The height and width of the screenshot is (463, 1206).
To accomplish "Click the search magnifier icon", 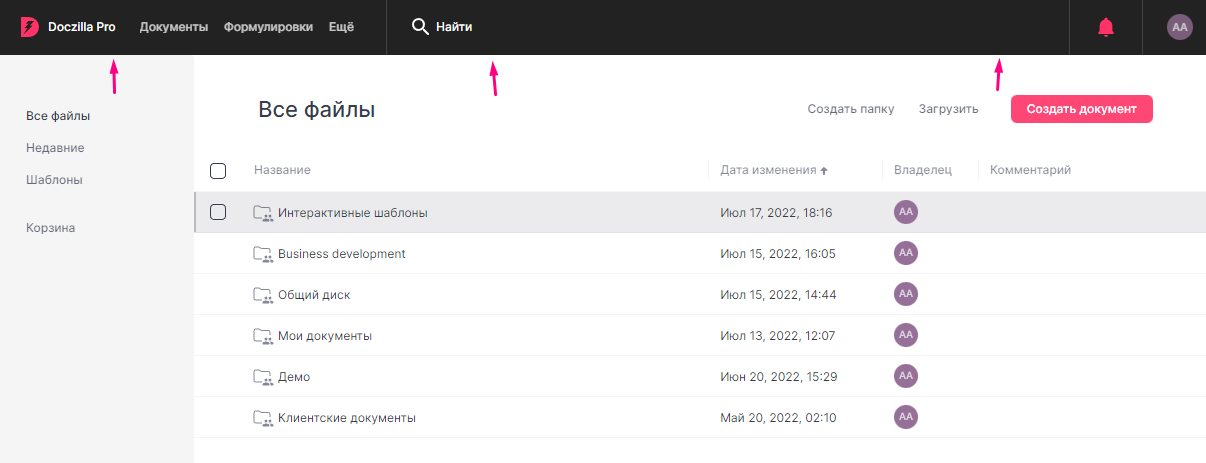I will pyautogui.click(x=420, y=27).
